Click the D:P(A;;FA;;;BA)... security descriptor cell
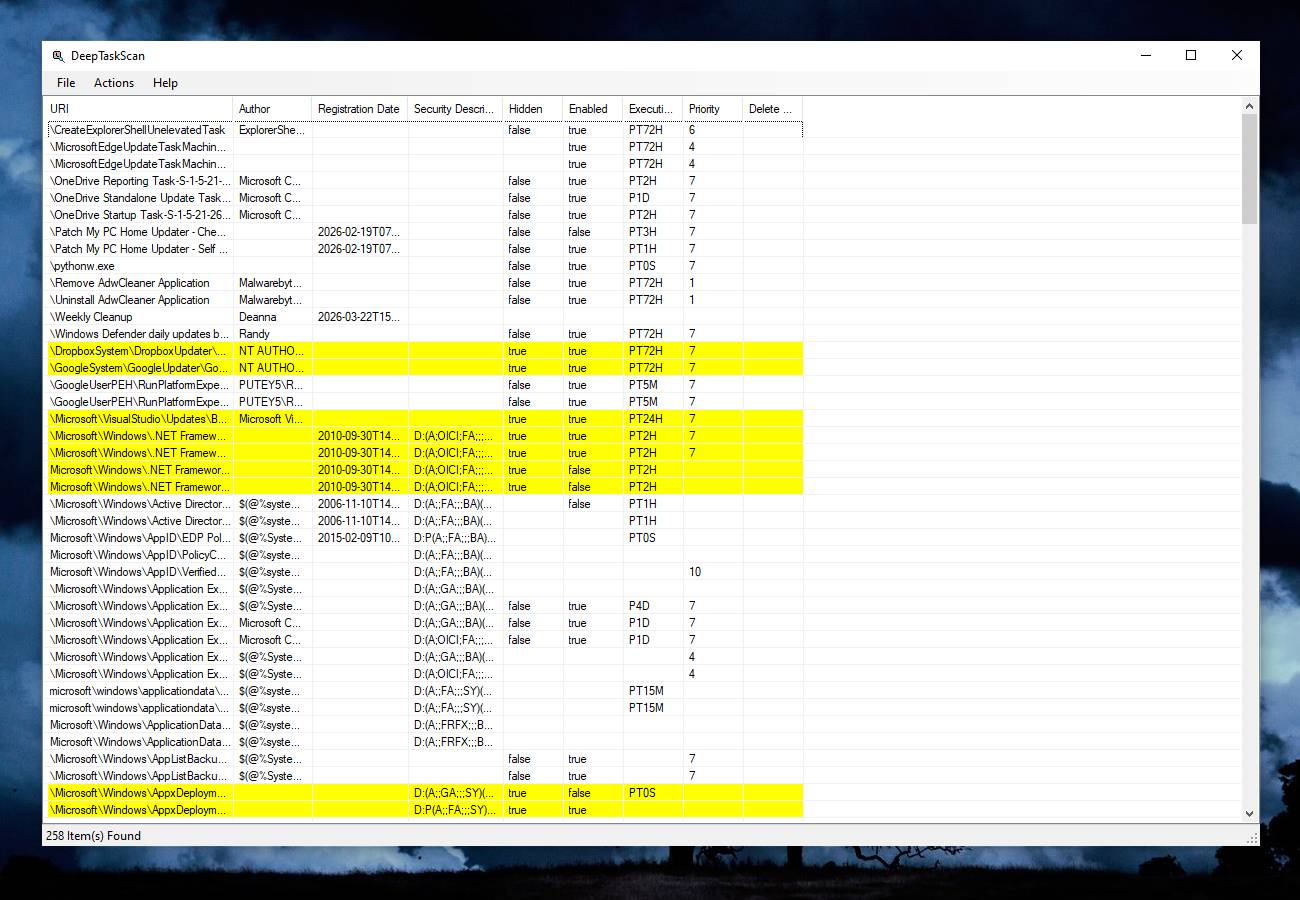This screenshot has height=900, width=1300. (x=455, y=538)
